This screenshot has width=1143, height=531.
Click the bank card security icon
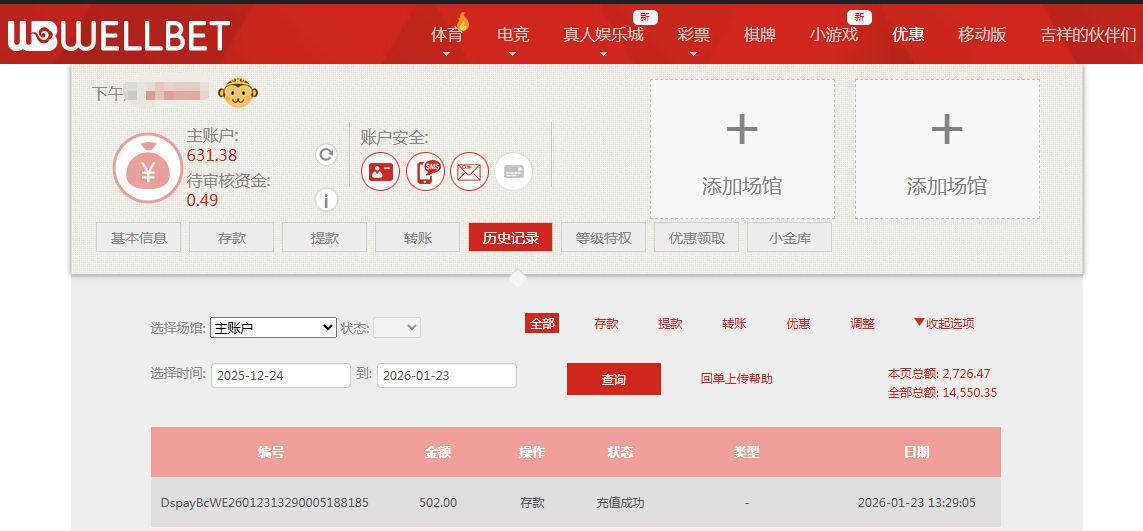pos(513,172)
